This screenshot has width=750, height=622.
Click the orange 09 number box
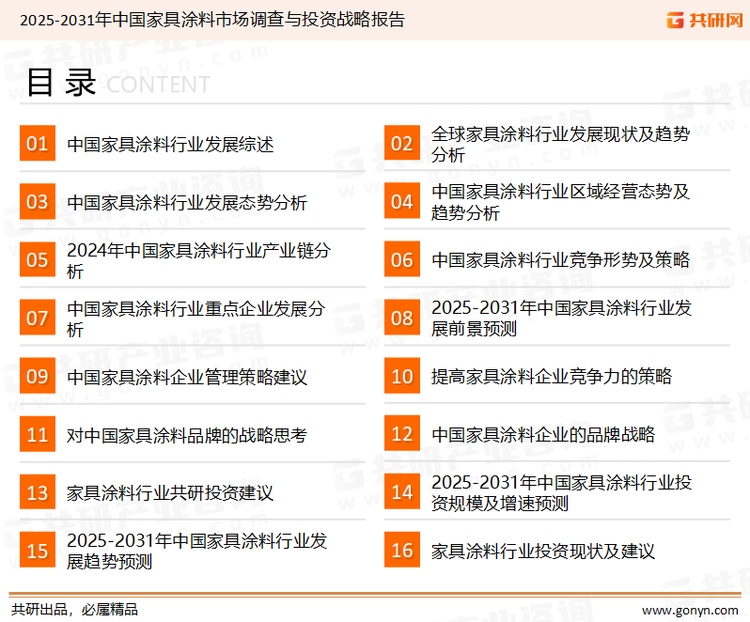[37, 376]
